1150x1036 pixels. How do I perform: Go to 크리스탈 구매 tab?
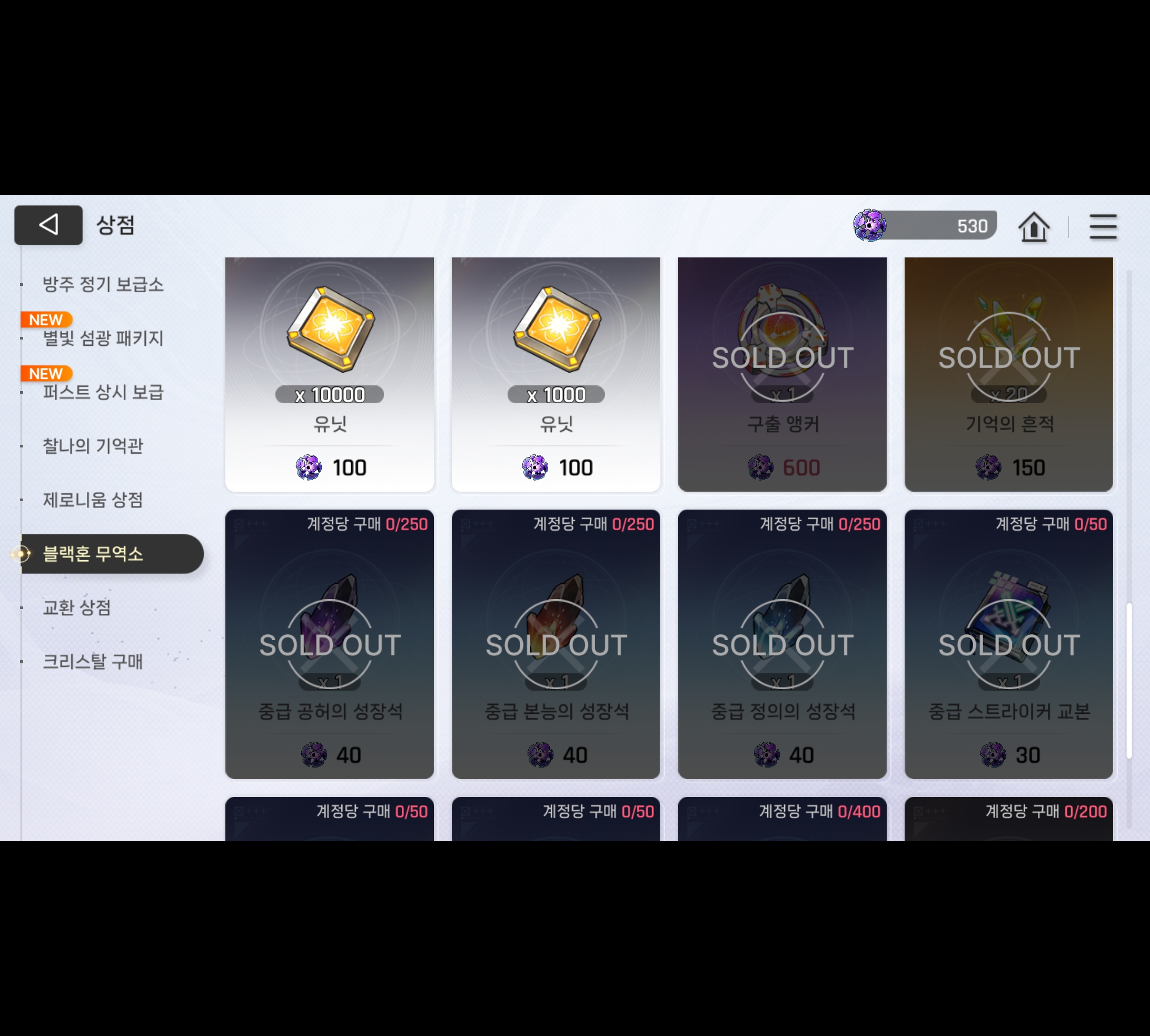click(93, 661)
